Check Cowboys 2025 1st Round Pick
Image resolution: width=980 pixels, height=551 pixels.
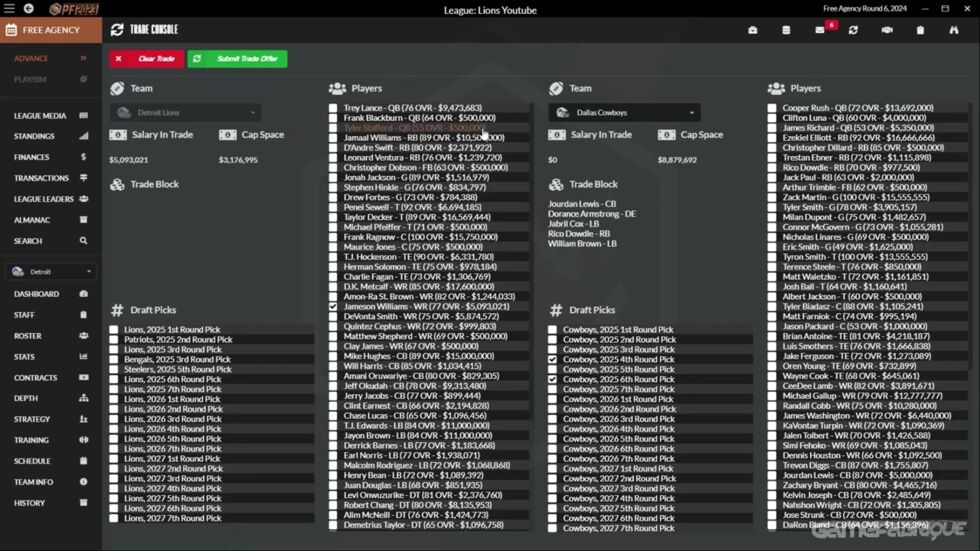552,330
